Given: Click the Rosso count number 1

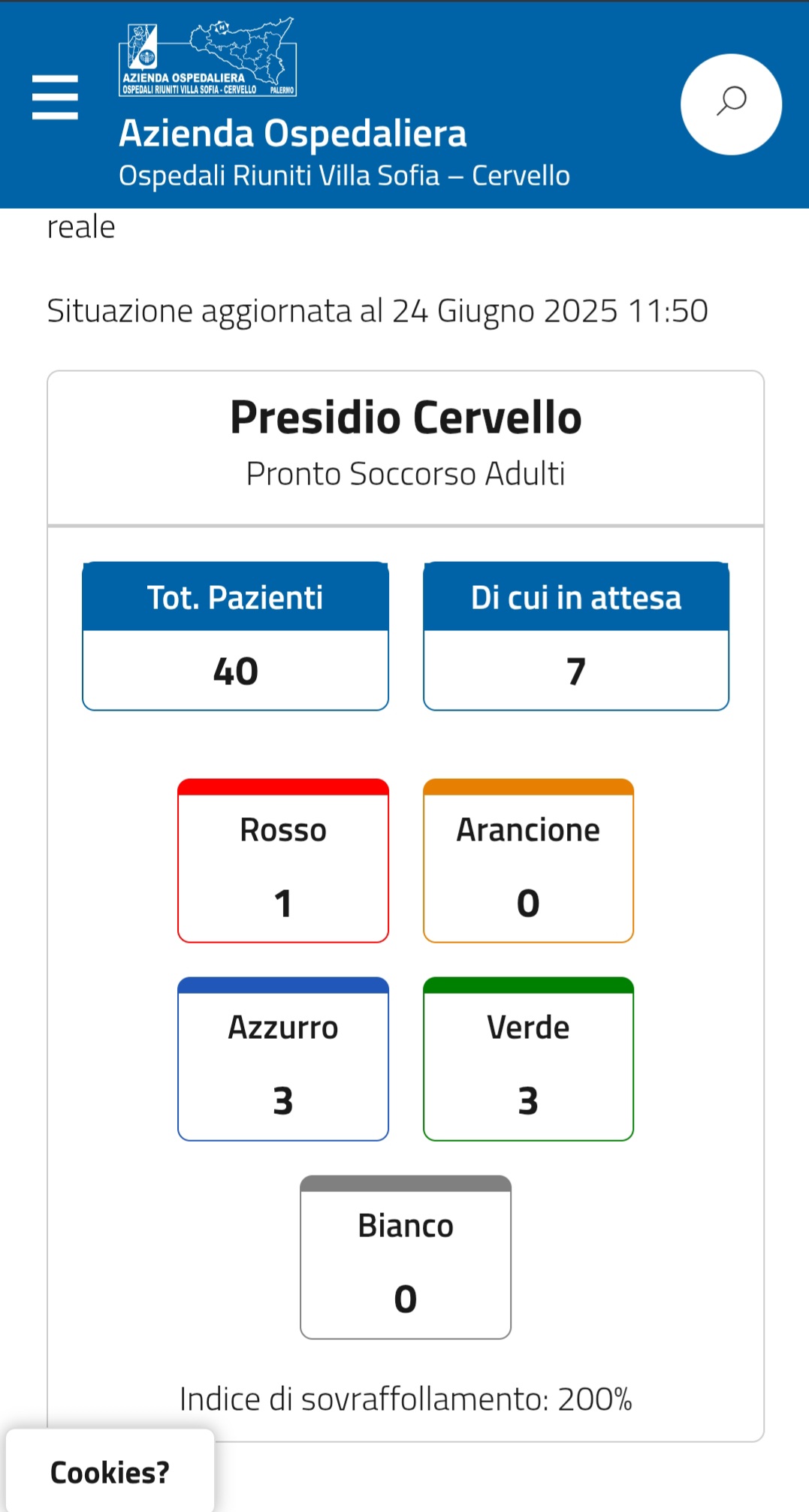Looking at the screenshot, I should pyautogui.click(x=283, y=903).
